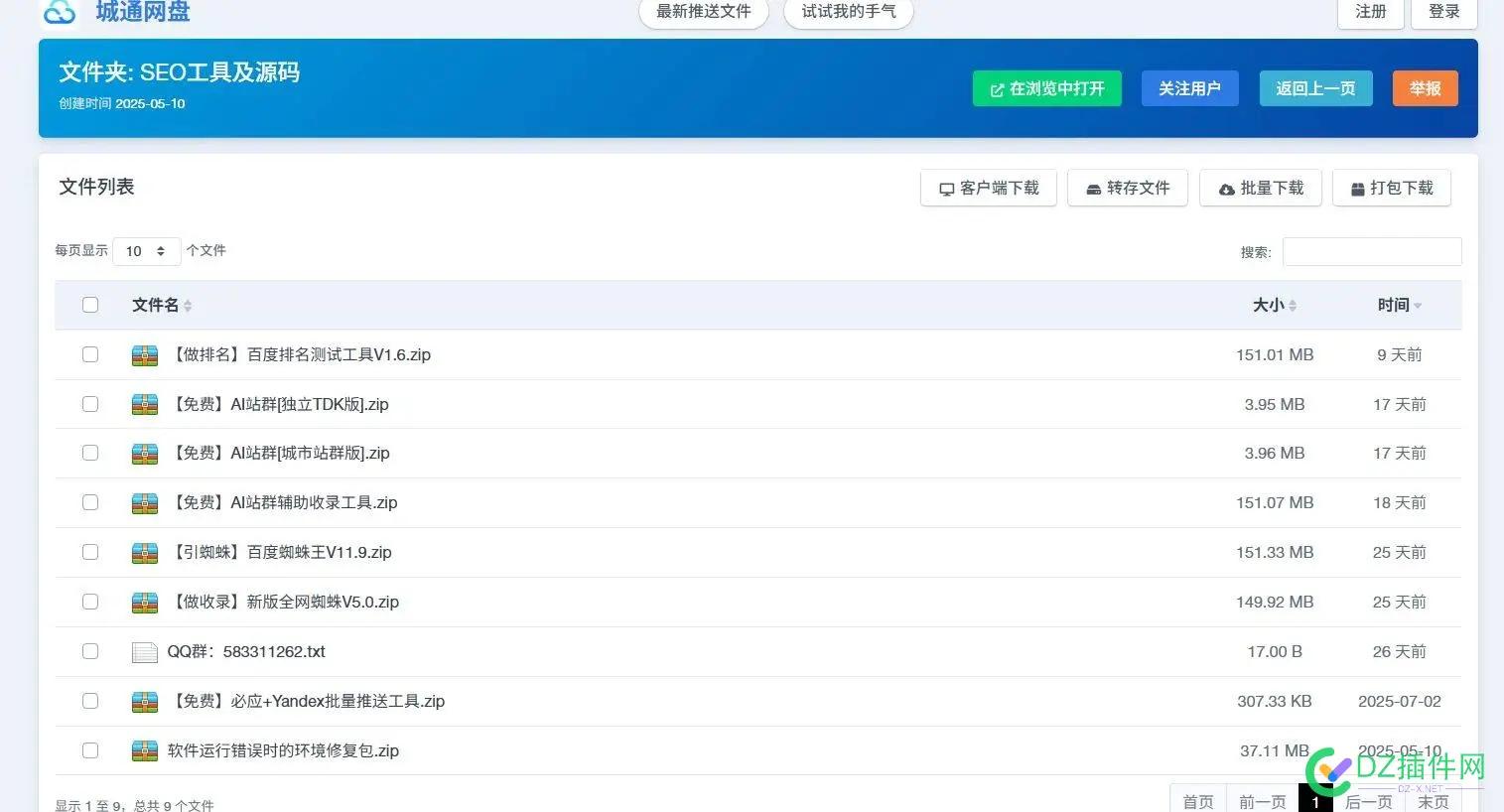Click 打包下载 button
This screenshot has height=812, width=1504.
(1392, 188)
